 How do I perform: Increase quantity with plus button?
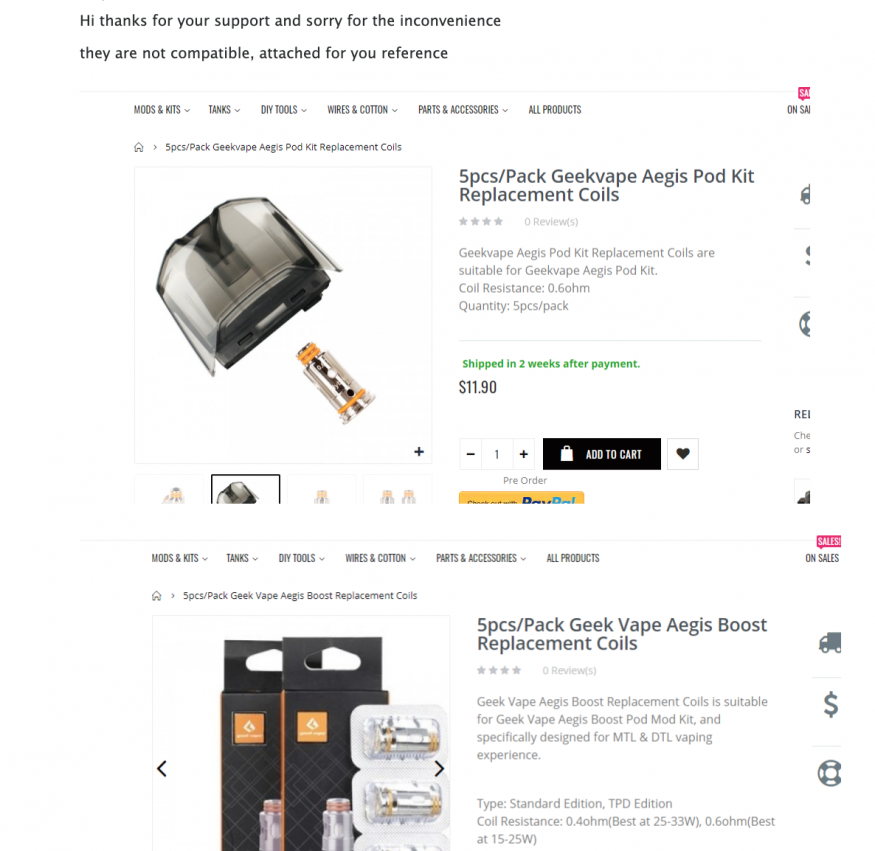(523, 454)
